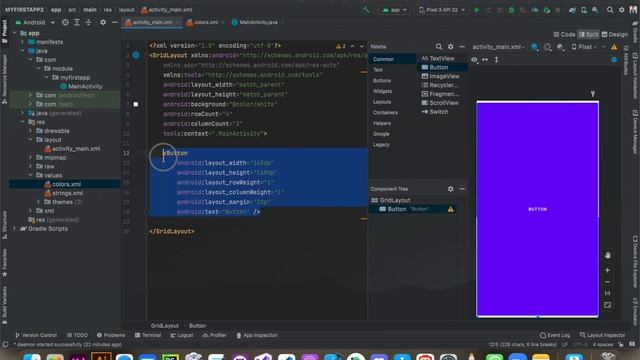
Task: Open the Android project view dropdown
Action: [35, 22]
